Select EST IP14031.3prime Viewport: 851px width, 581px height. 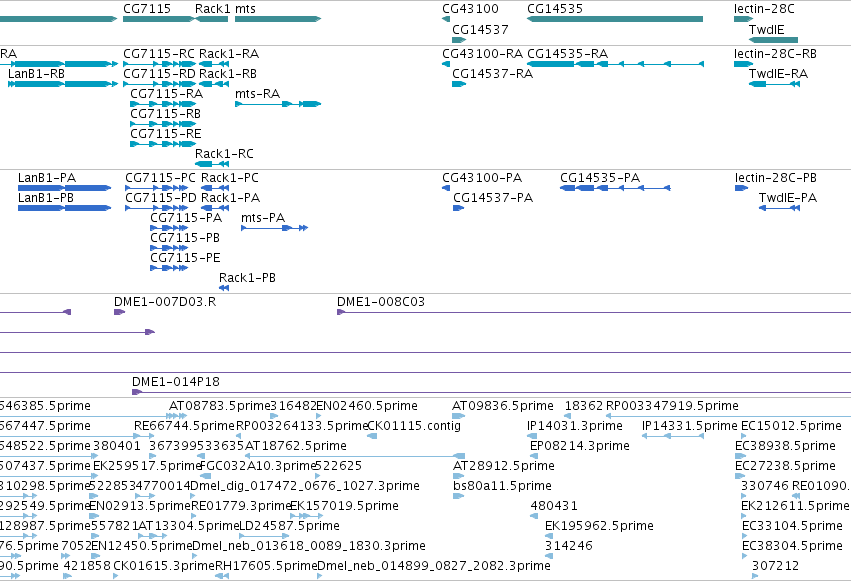coord(575,426)
